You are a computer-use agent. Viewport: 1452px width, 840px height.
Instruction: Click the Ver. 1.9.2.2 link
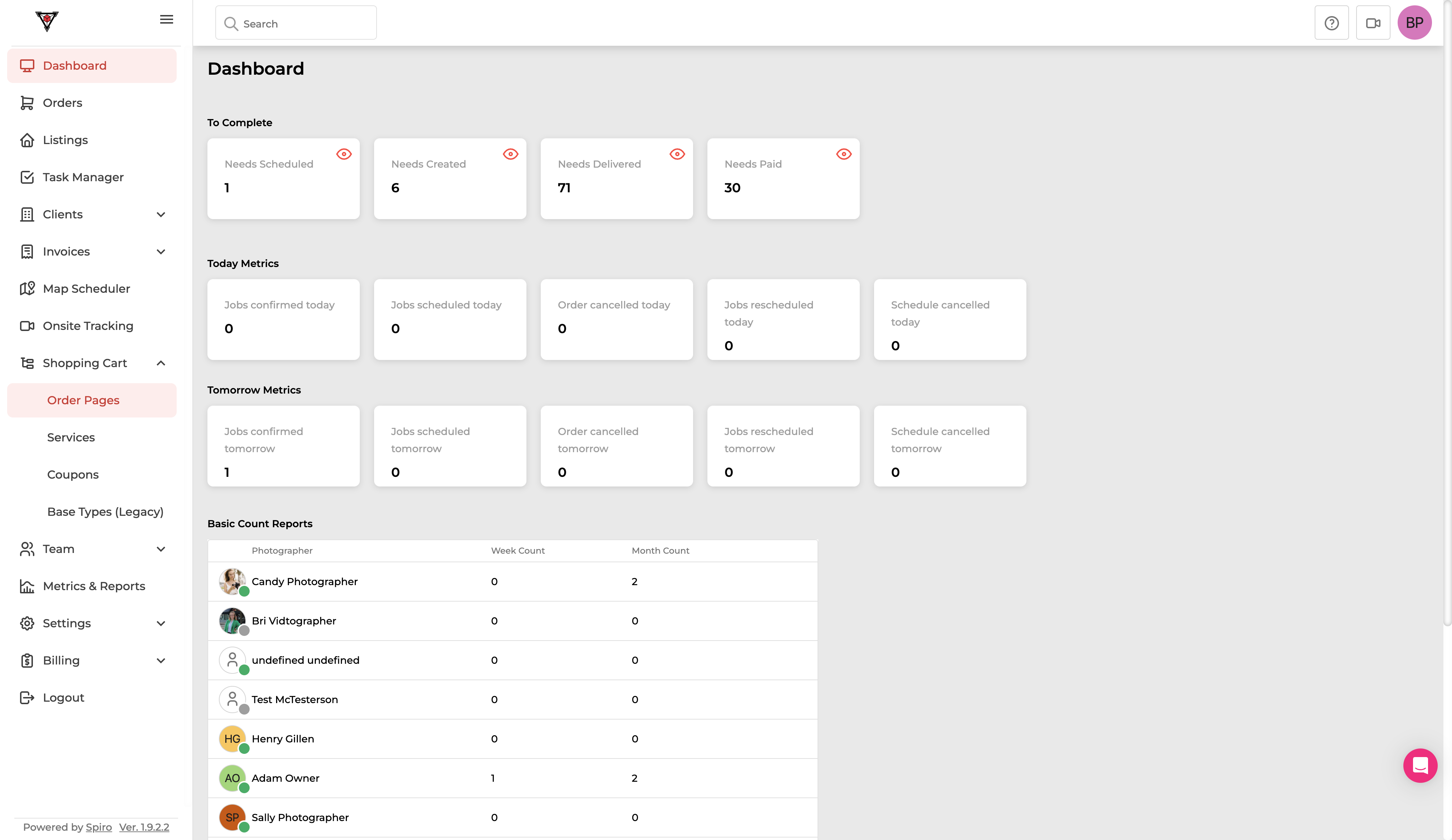point(144,827)
